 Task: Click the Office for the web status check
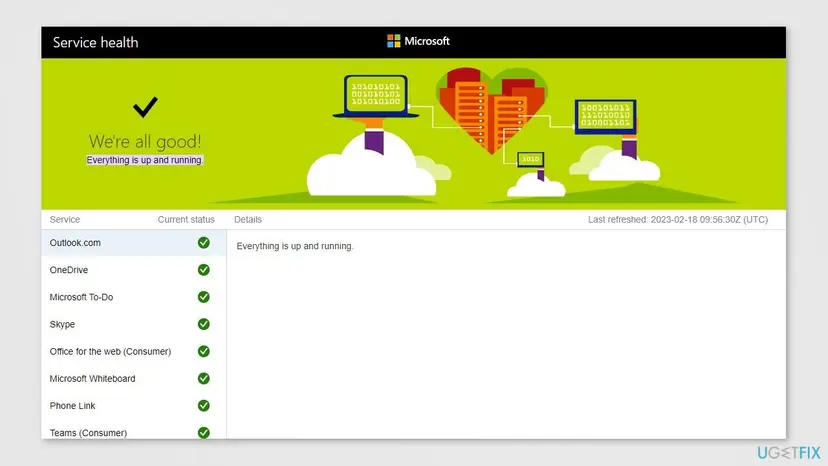click(203, 351)
